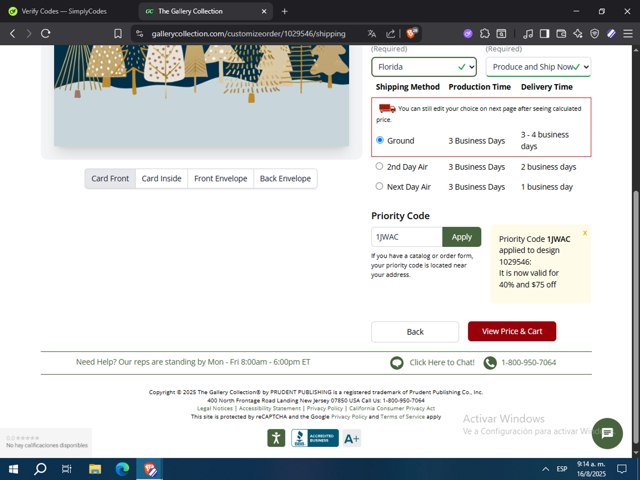Show hidden system tray icons
Screen dimensions: 640x480
point(545,469)
